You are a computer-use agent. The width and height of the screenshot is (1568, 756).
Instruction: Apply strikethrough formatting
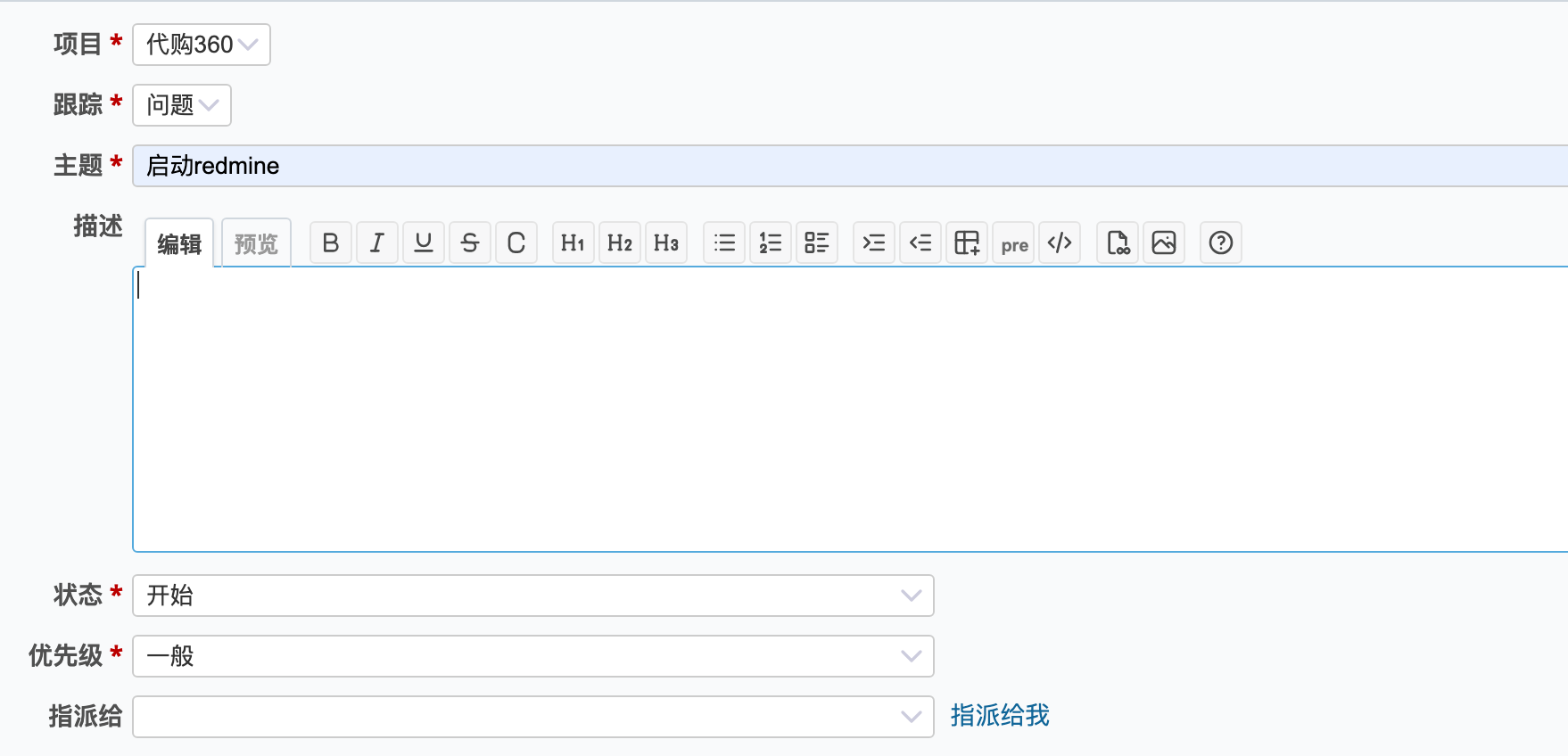[x=470, y=242]
